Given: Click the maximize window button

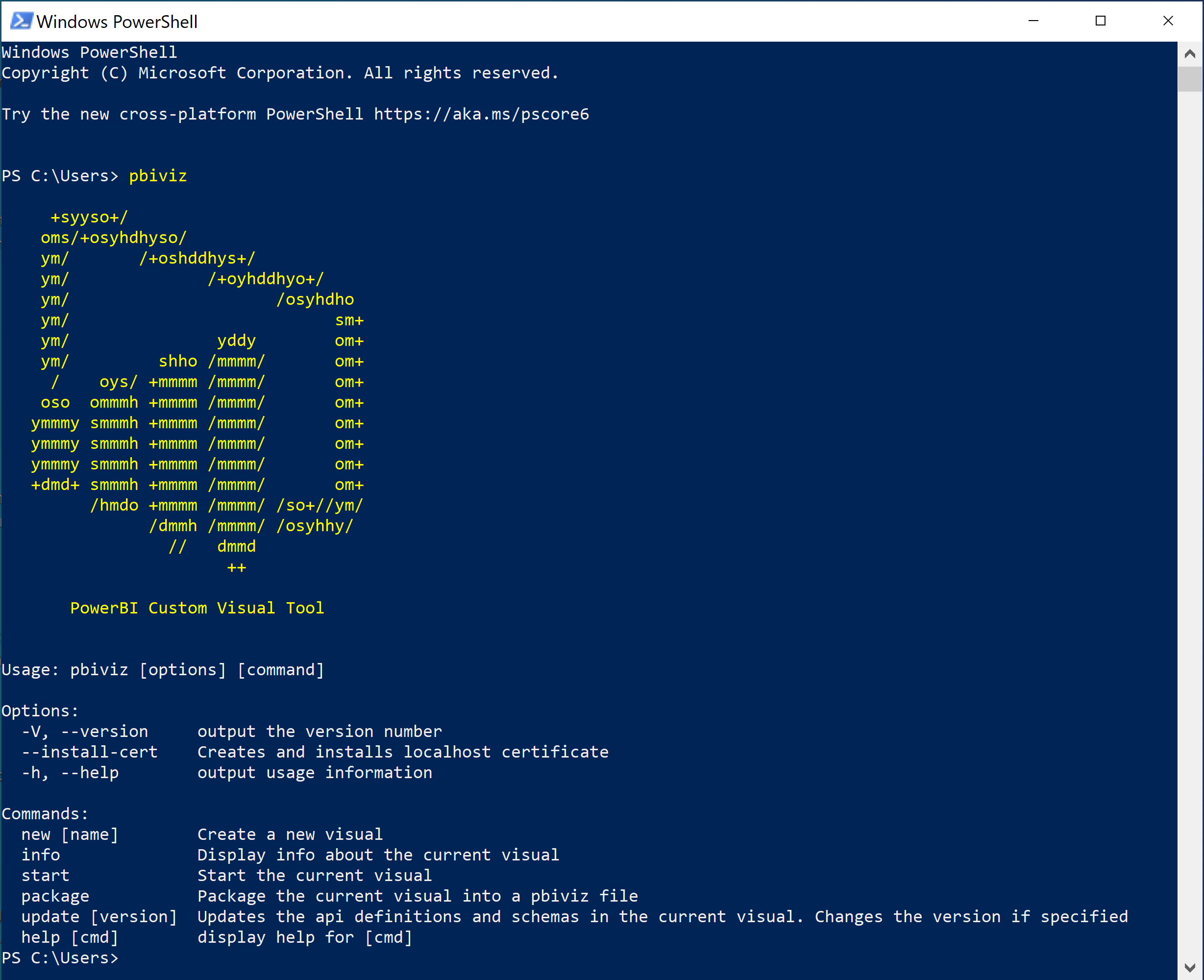Looking at the screenshot, I should tap(1102, 20).
